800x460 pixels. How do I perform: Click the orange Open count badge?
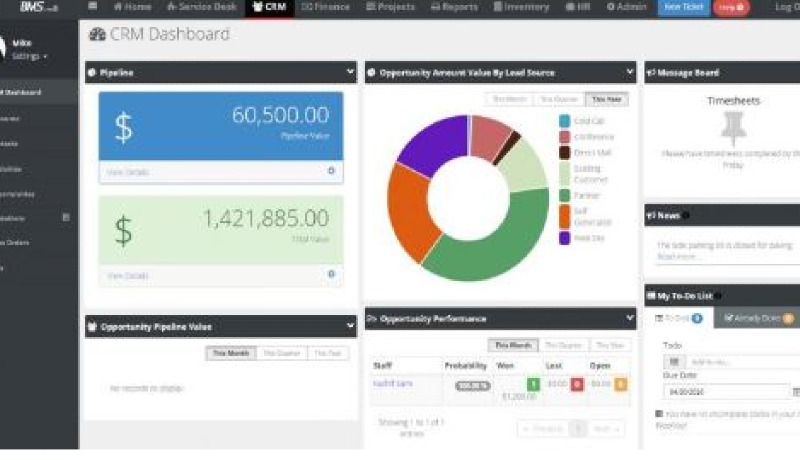pyautogui.click(x=620, y=384)
